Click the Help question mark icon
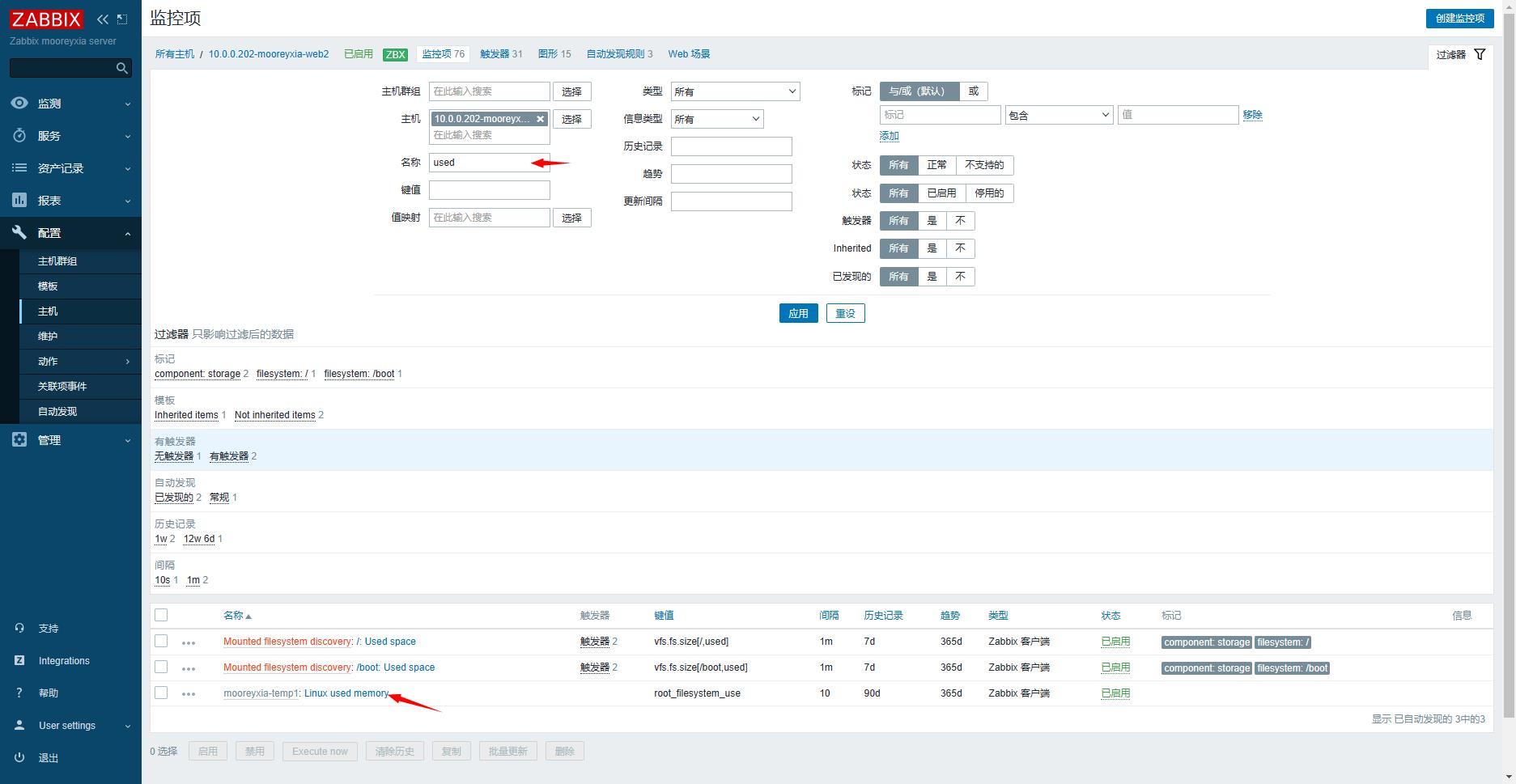The width and height of the screenshot is (1516, 784). 19,693
